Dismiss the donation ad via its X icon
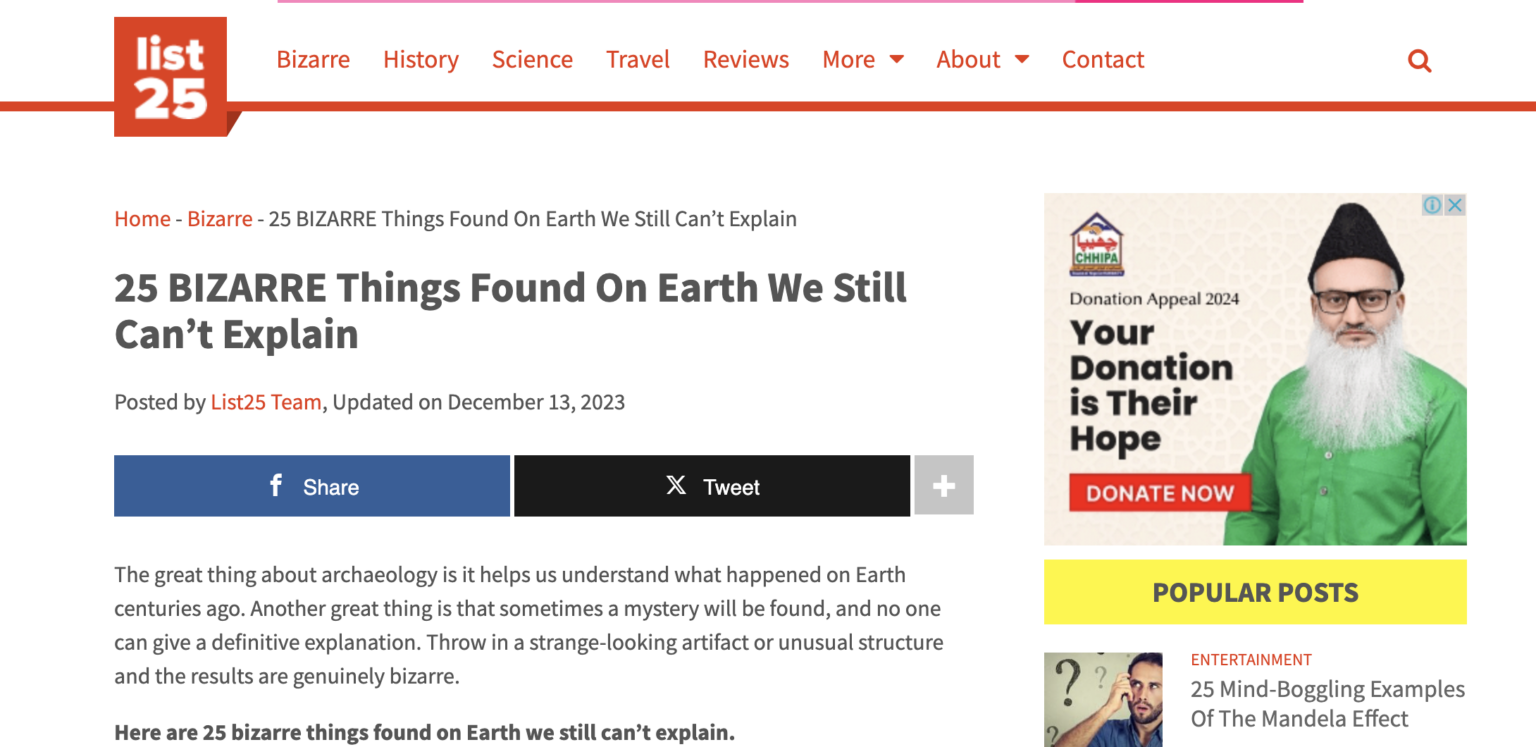Screen dimensions: 1536x747 [x=1455, y=205]
